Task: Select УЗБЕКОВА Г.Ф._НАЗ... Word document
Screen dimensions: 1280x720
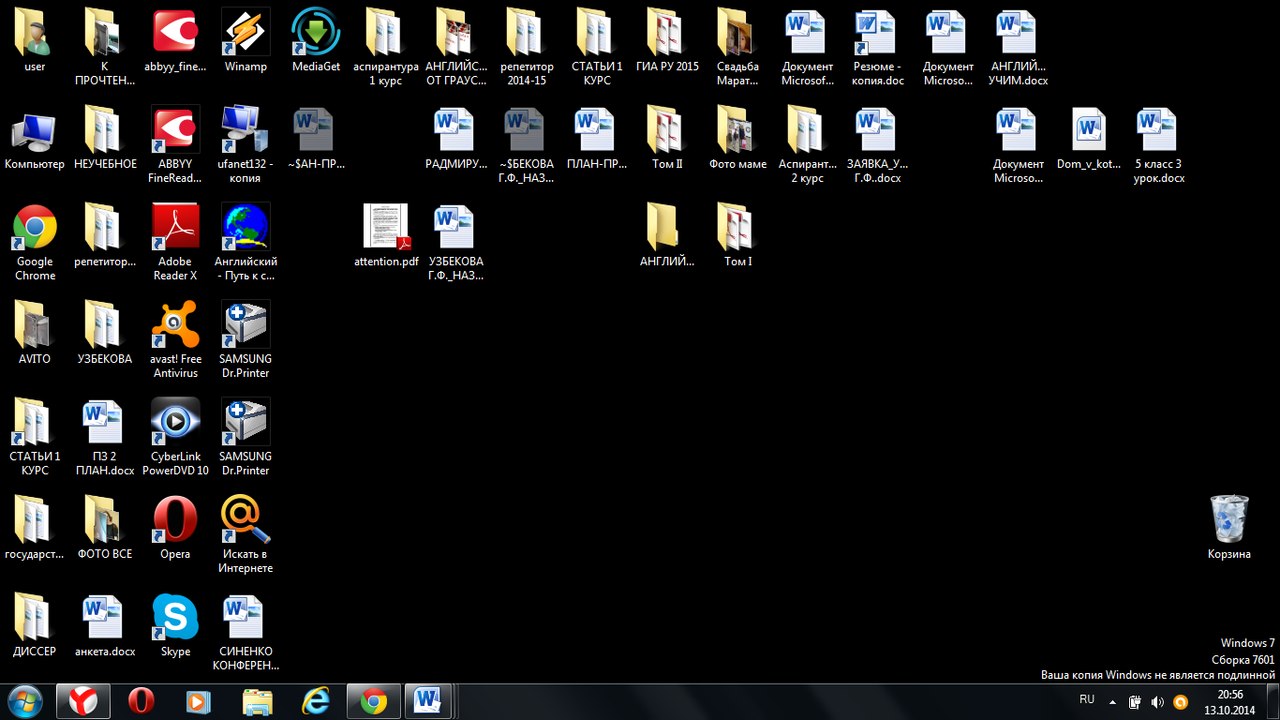Action: pyautogui.click(x=456, y=241)
